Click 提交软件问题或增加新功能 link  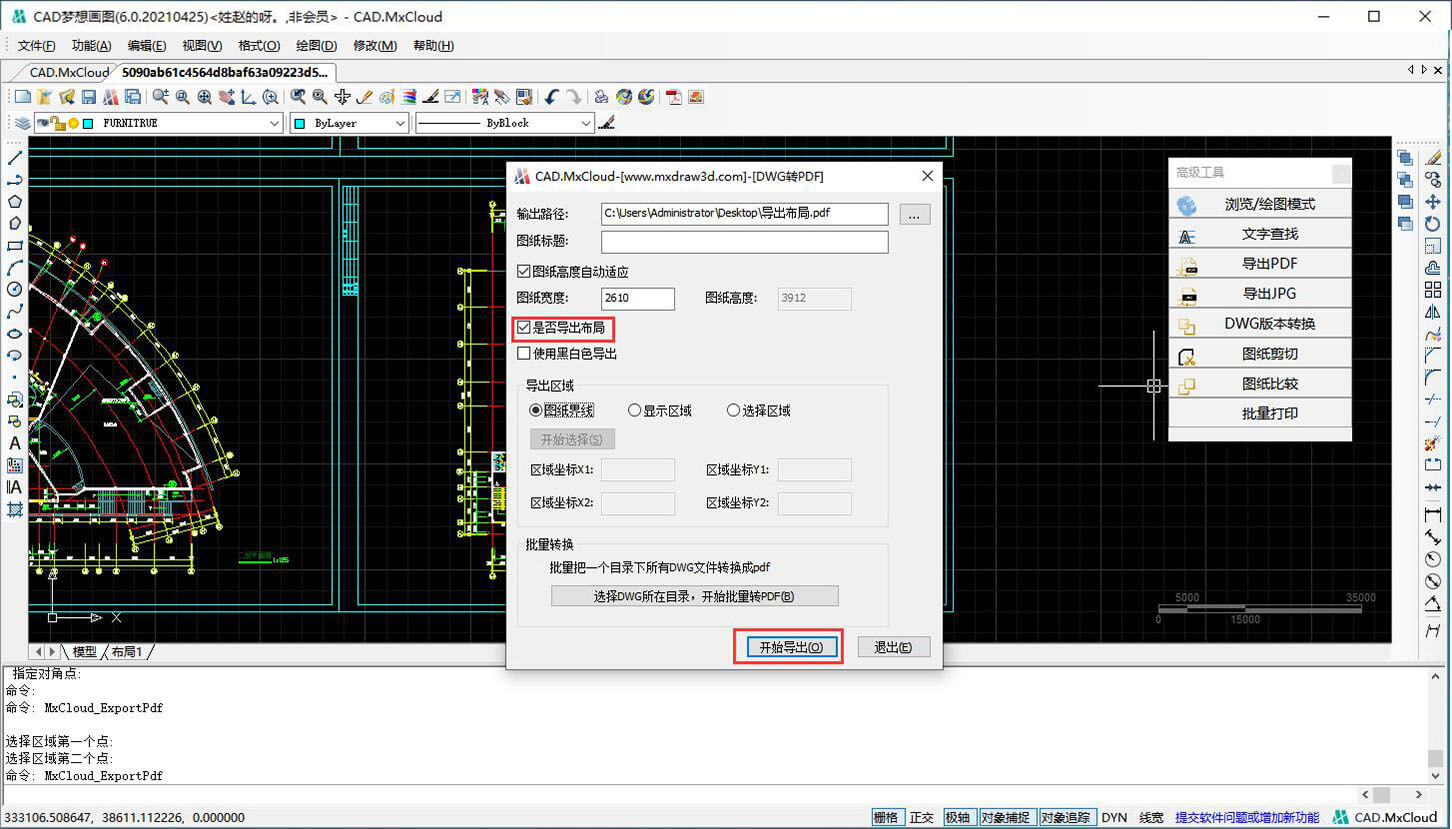tap(1247, 817)
